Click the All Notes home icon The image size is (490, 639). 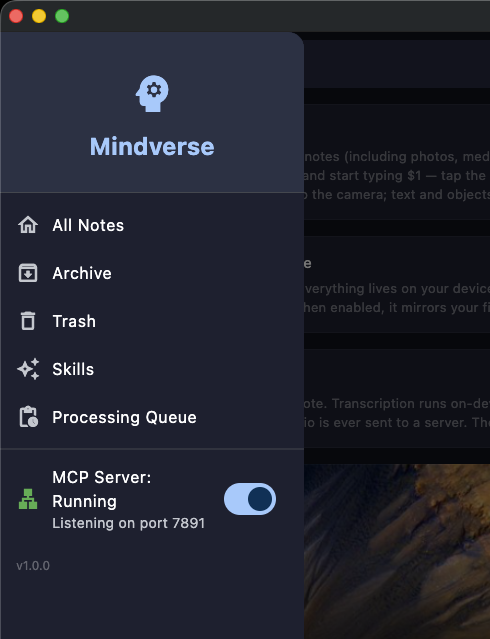pyautogui.click(x=28, y=225)
